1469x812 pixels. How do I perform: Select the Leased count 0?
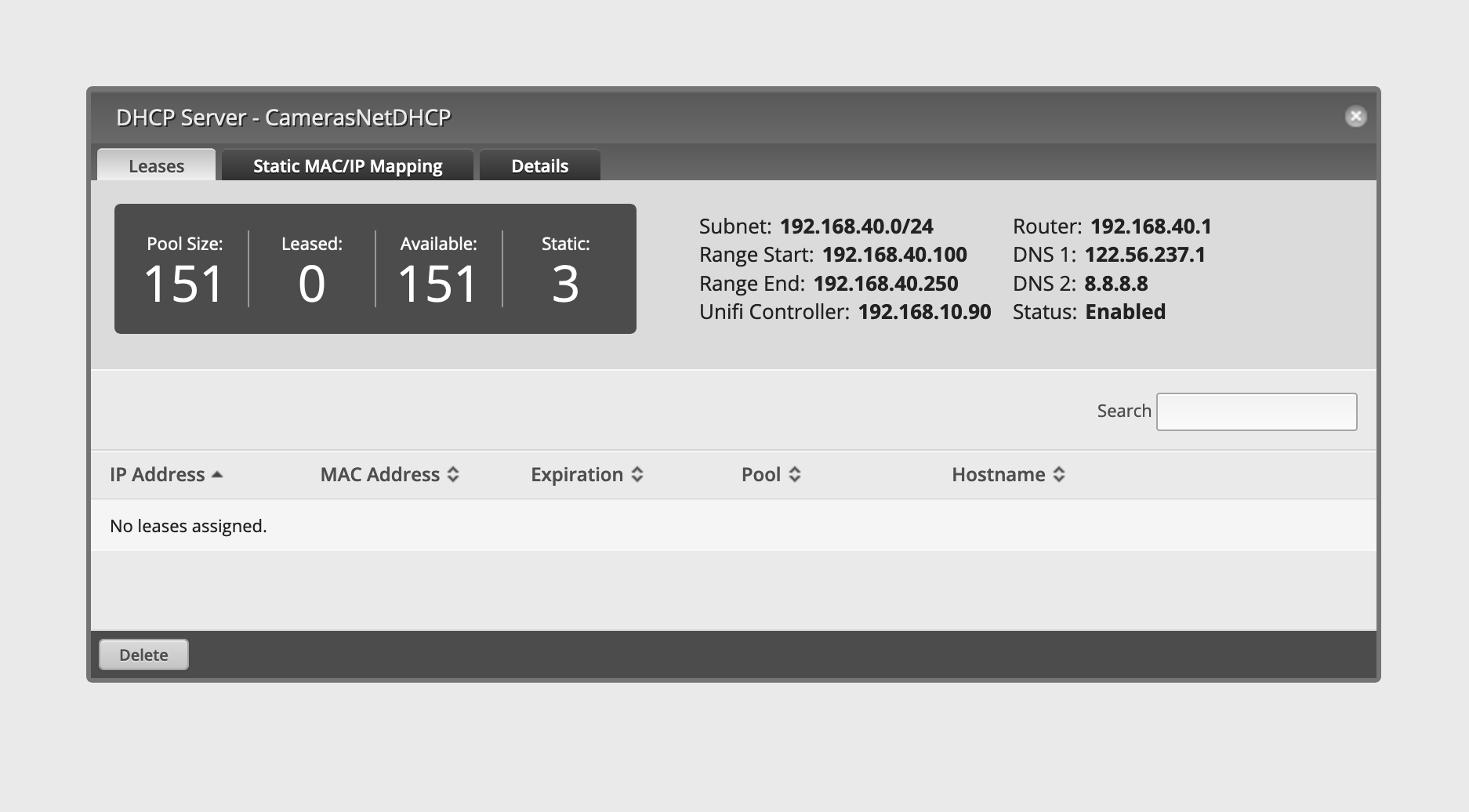(311, 283)
